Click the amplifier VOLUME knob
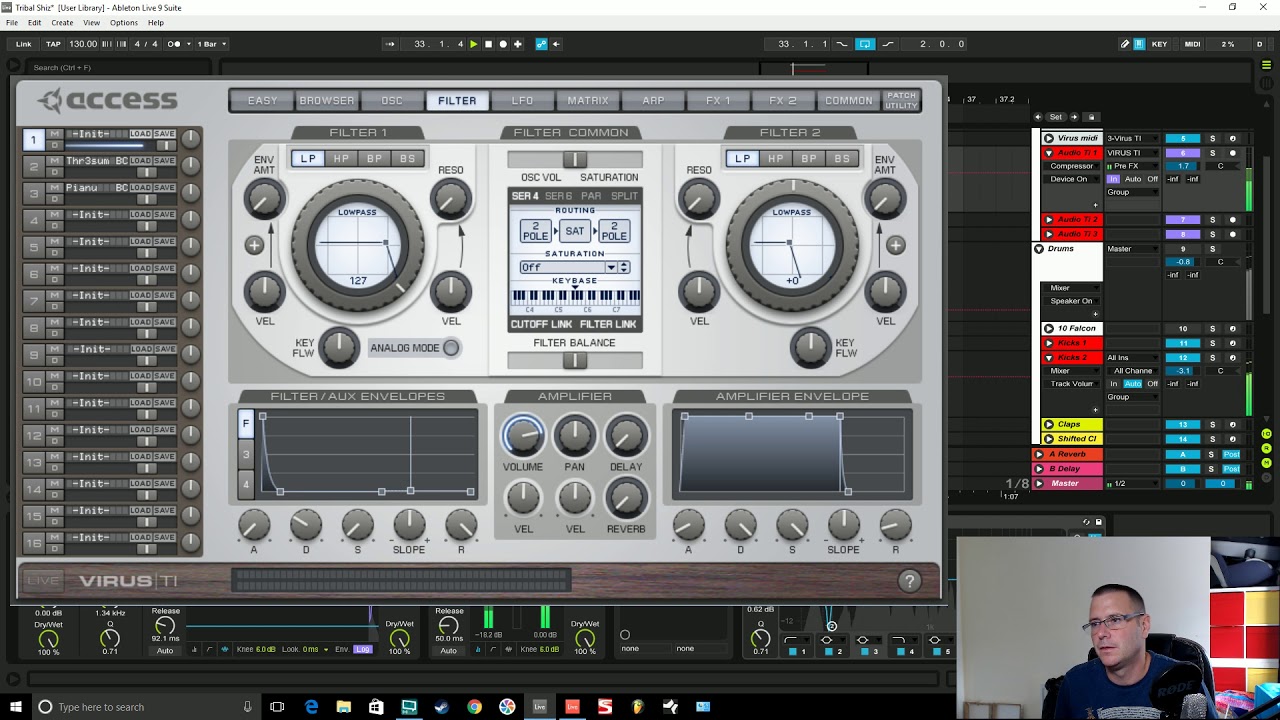The width and height of the screenshot is (1280, 720). pyautogui.click(x=522, y=435)
